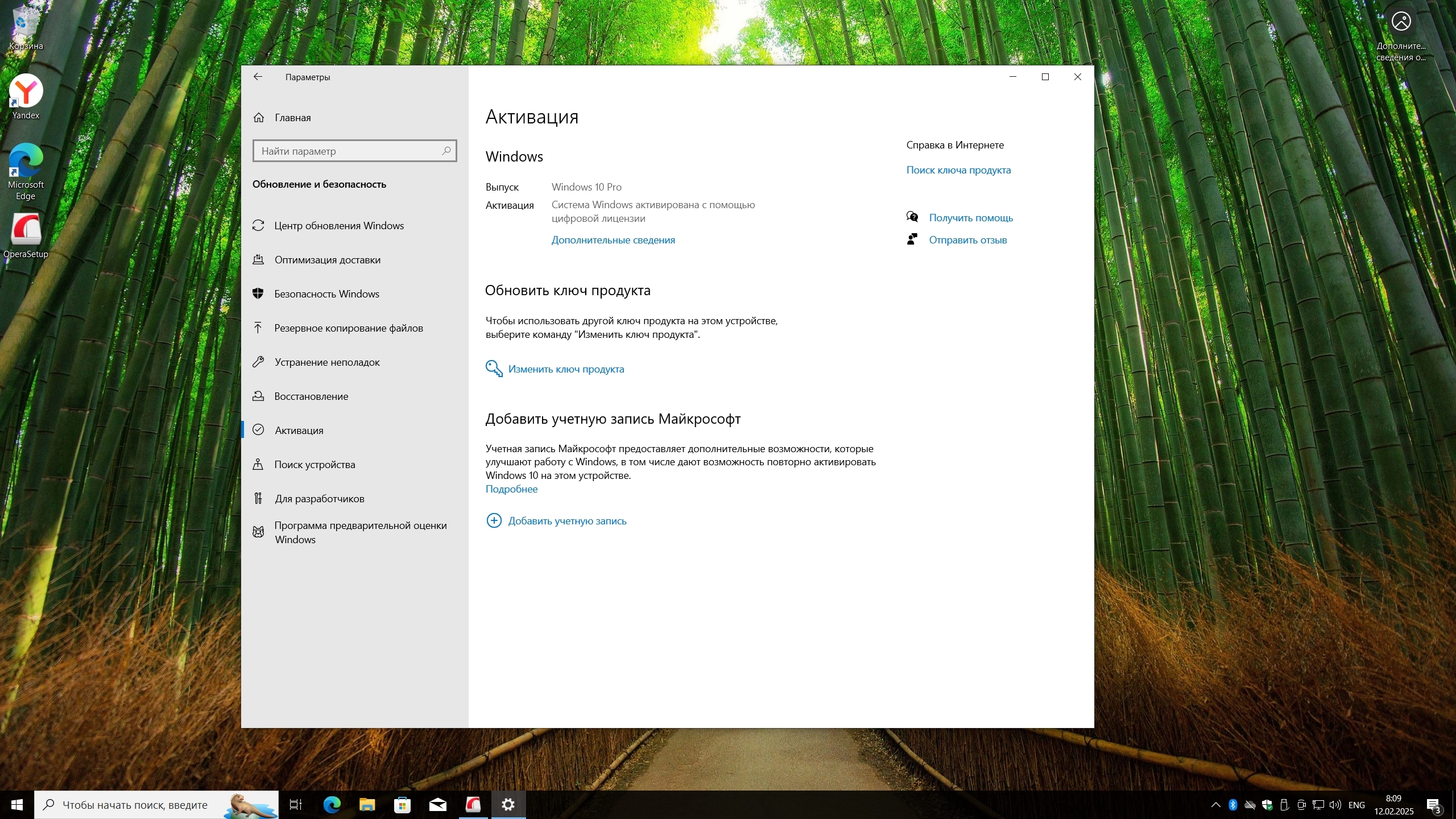Go to Главная home page
Screen dimensions: 1456x819
point(292,118)
